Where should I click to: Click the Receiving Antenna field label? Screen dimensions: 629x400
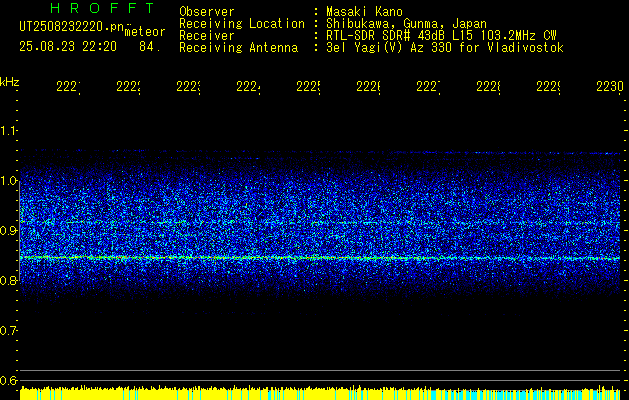click(x=238, y=48)
